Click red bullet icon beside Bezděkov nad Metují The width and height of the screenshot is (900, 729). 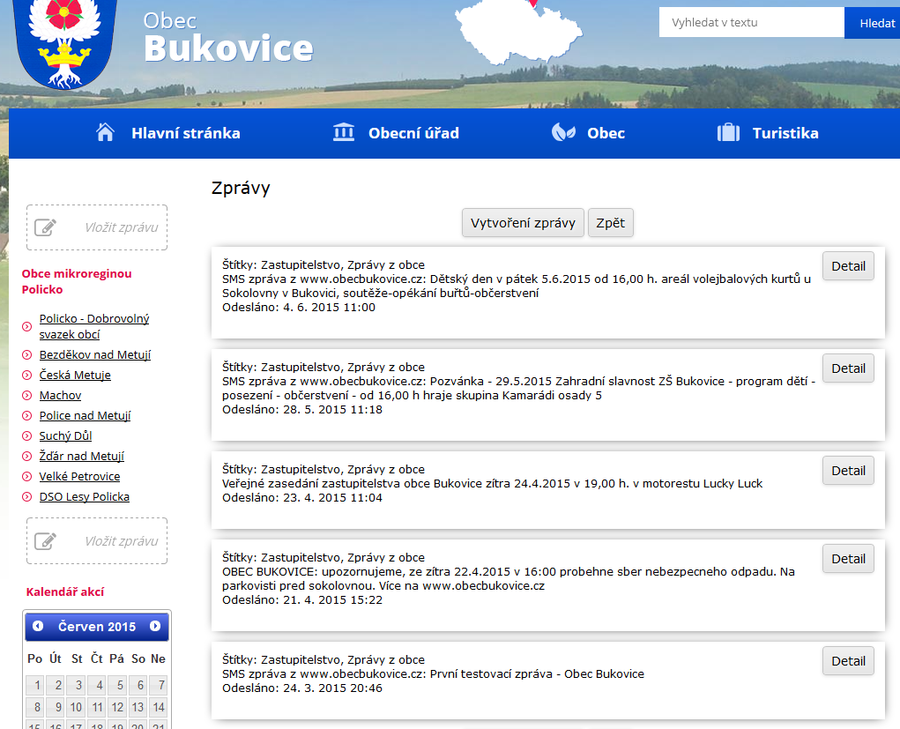(x=26, y=355)
